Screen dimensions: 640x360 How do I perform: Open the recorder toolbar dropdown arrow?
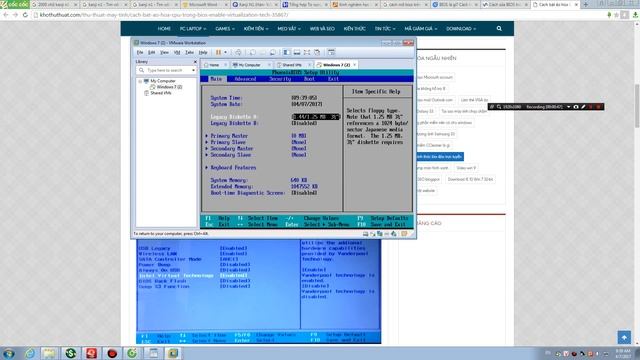[x=569, y=107]
